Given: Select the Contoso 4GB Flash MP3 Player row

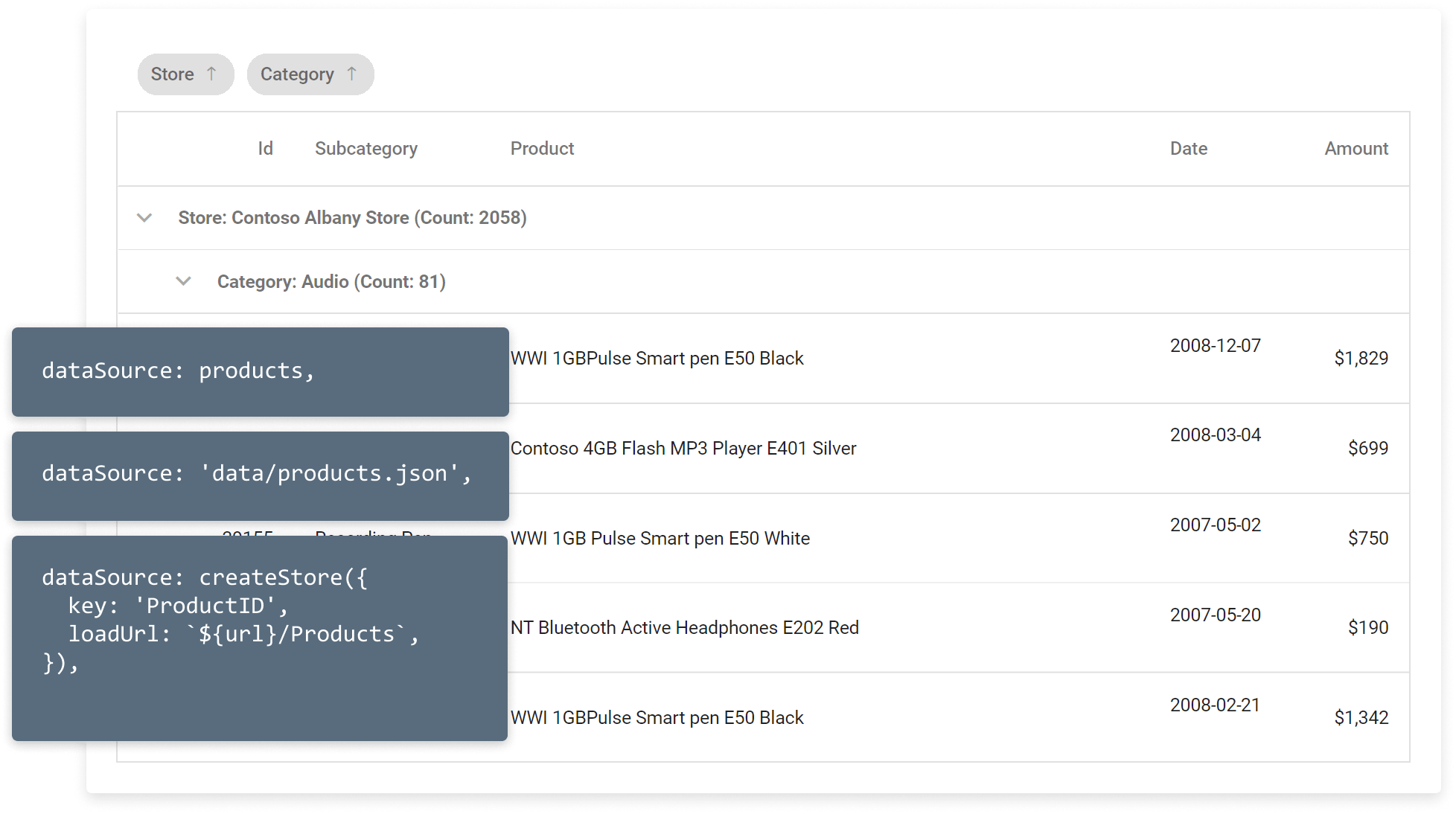Looking at the screenshot, I should click(683, 449).
